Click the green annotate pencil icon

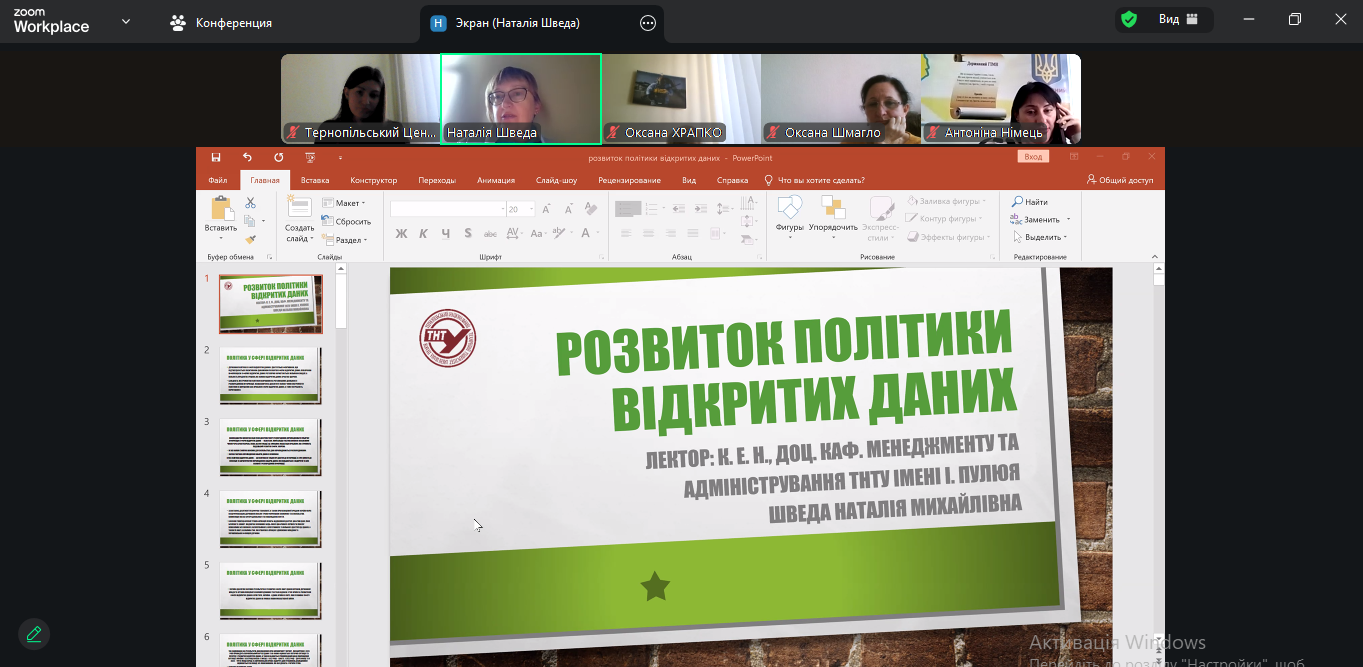tap(34, 633)
